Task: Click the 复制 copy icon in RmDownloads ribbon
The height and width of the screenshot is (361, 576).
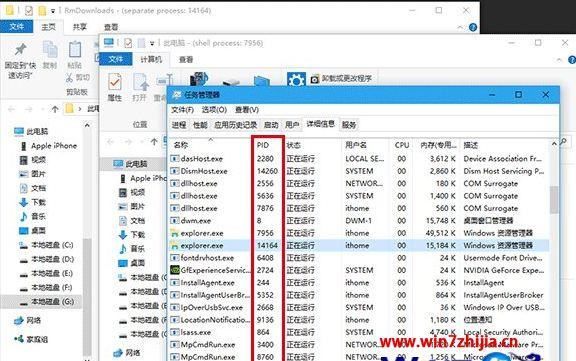Action: tap(50, 50)
